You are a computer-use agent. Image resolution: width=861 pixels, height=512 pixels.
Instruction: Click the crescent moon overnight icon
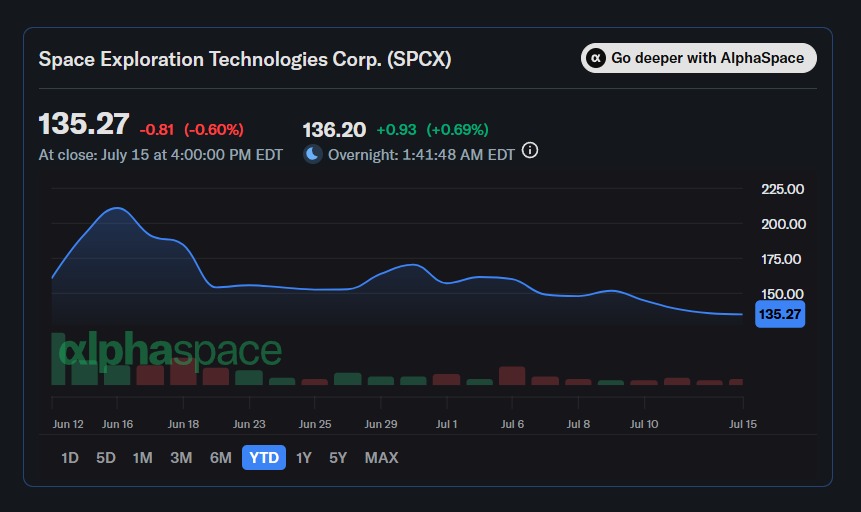point(313,154)
